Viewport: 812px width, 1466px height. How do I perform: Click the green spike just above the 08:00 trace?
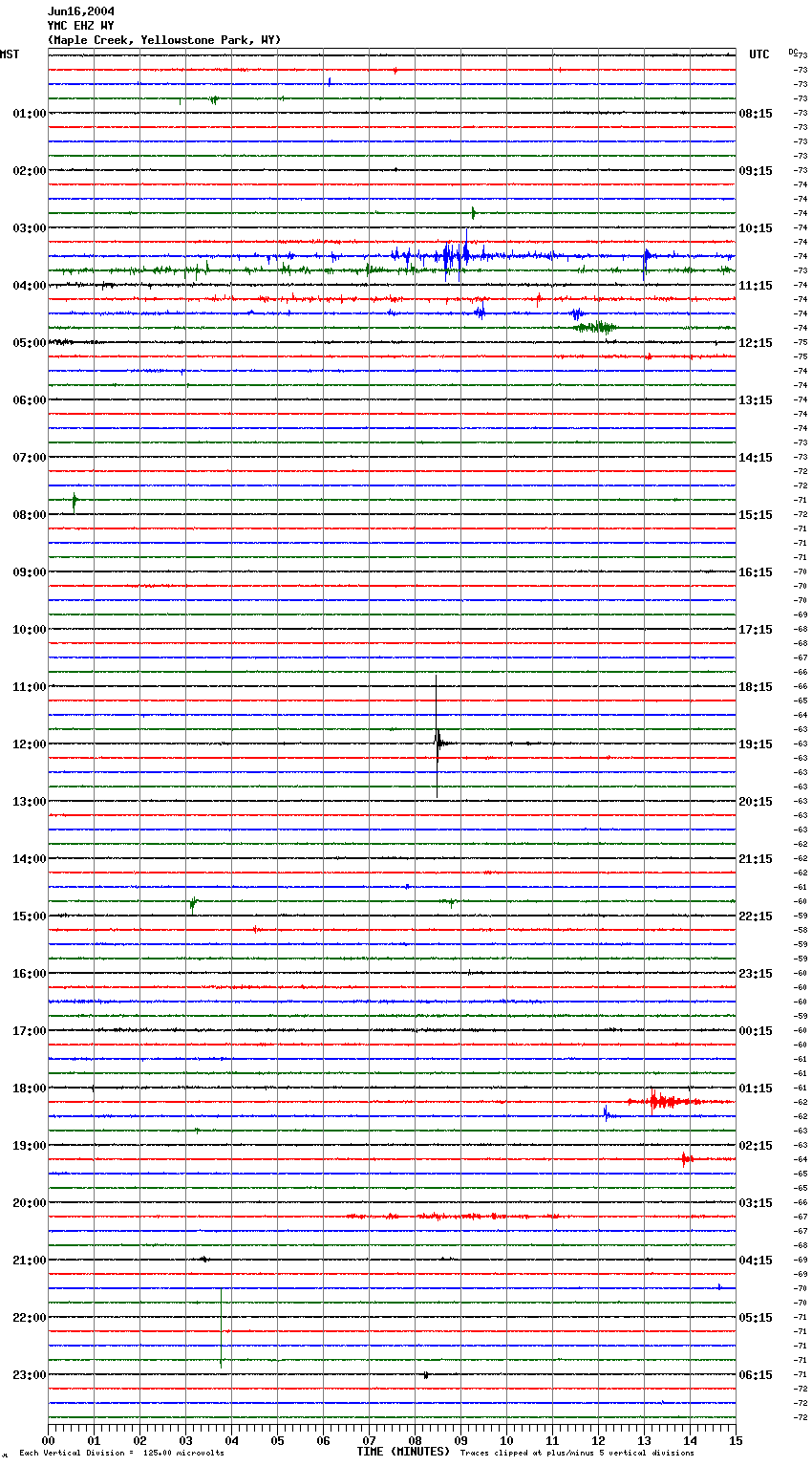tap(75, 501)
